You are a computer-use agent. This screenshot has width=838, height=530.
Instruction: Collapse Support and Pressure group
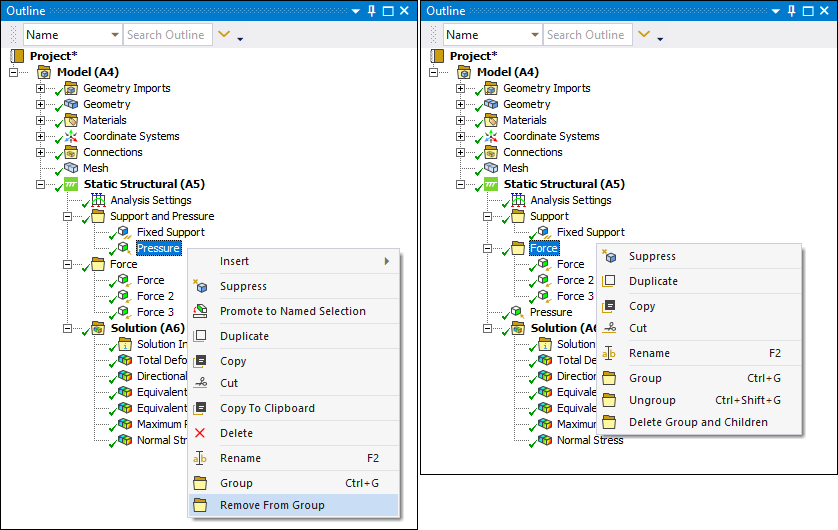click(67, 216)
